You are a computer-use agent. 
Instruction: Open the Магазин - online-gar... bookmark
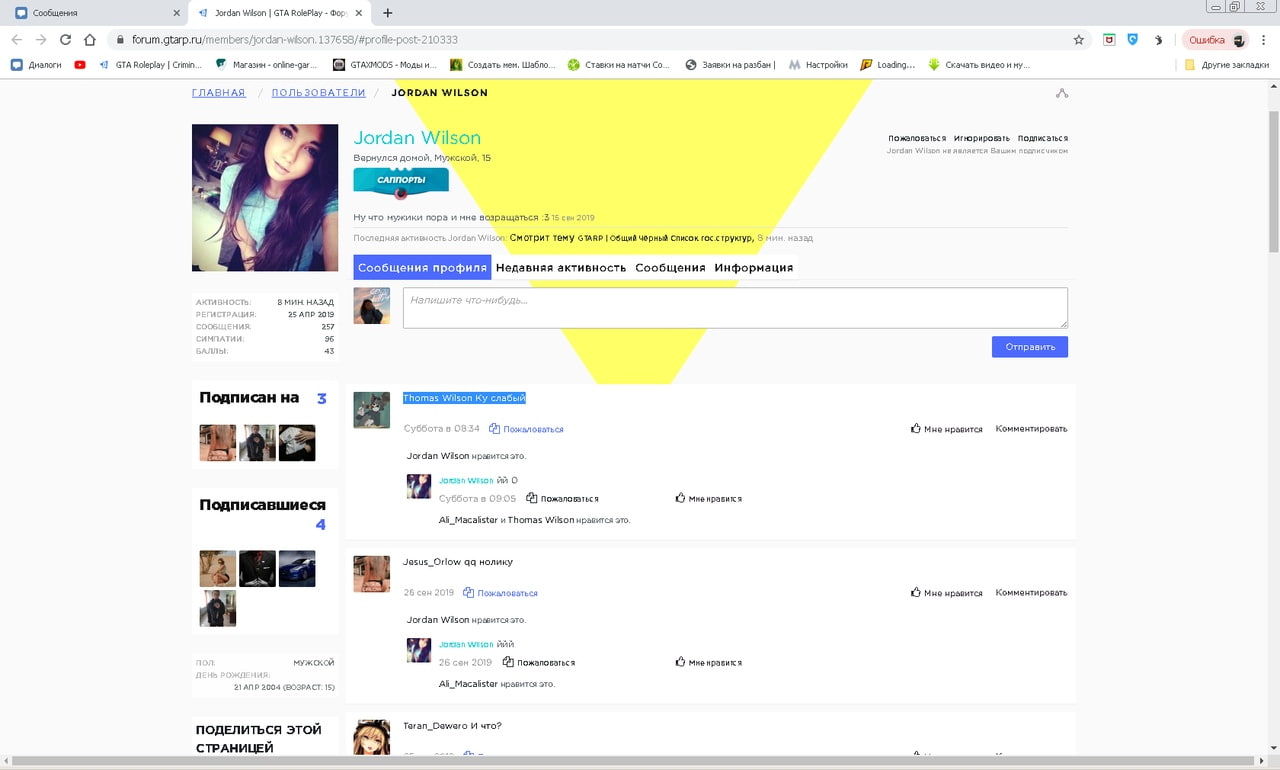click(x=266, y=65)
